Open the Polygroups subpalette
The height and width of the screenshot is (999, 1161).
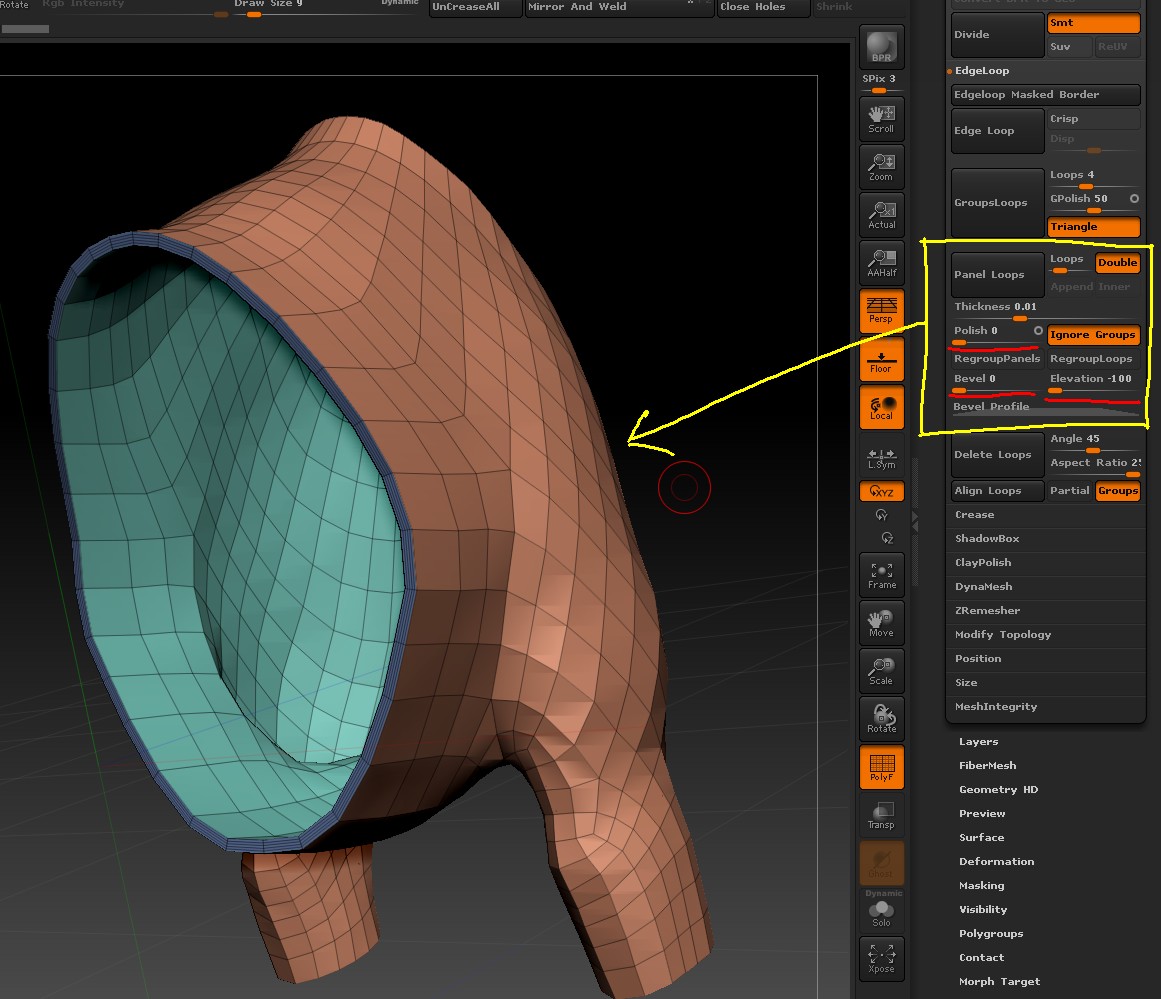tap(991, 934)
